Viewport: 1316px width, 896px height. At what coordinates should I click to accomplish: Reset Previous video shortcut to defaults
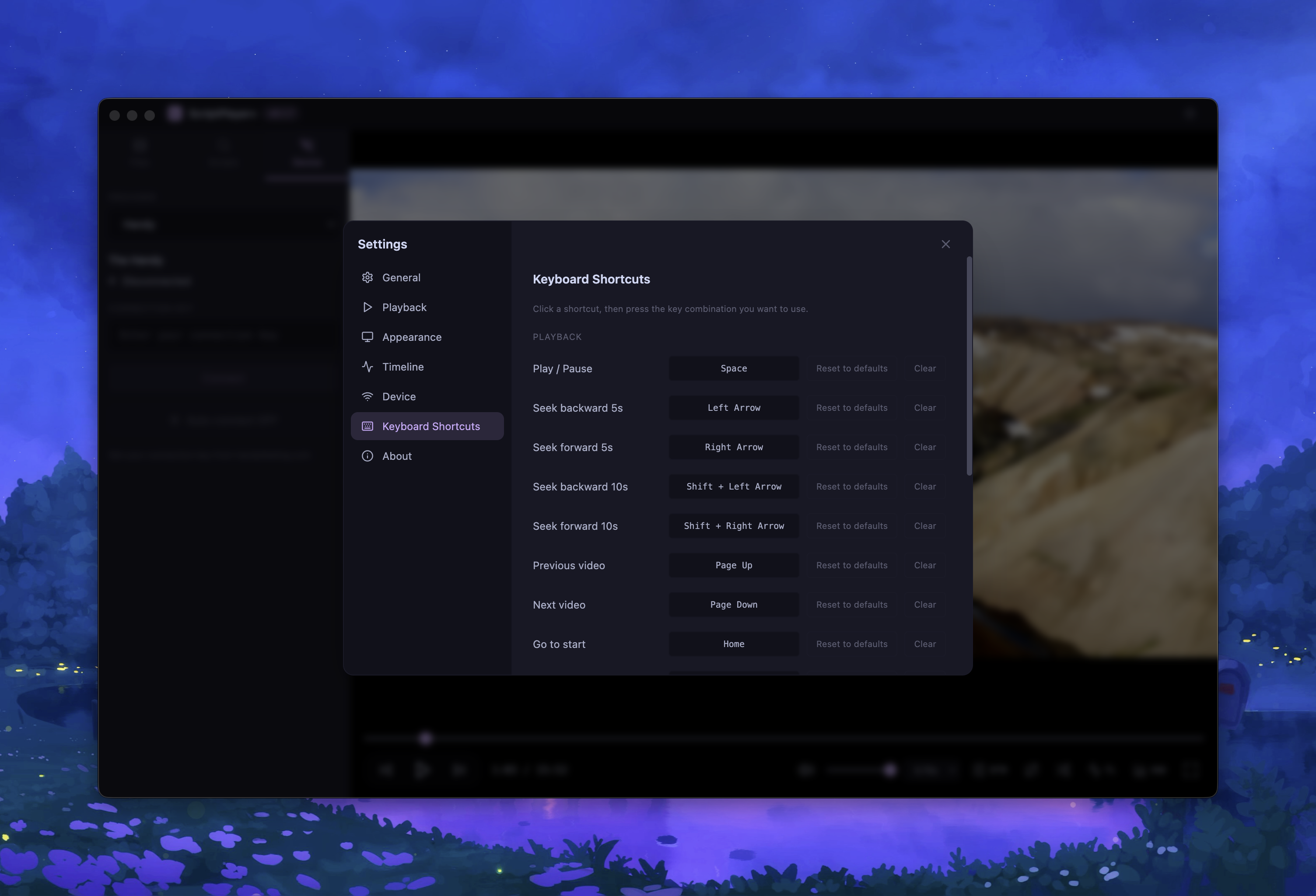tap(851, 565)
